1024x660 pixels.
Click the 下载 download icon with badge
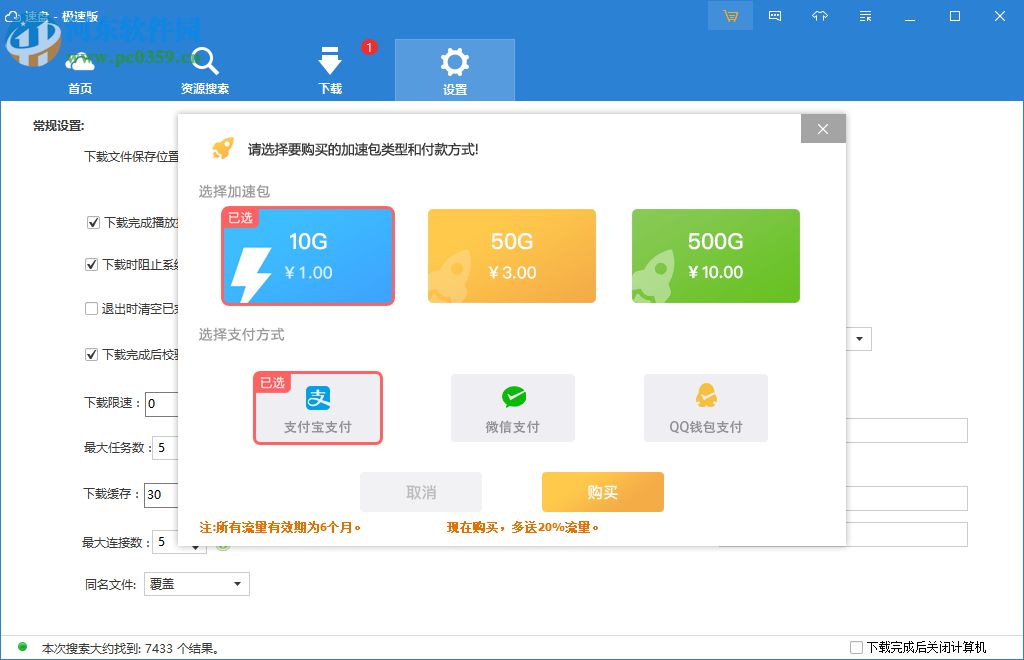330,67
